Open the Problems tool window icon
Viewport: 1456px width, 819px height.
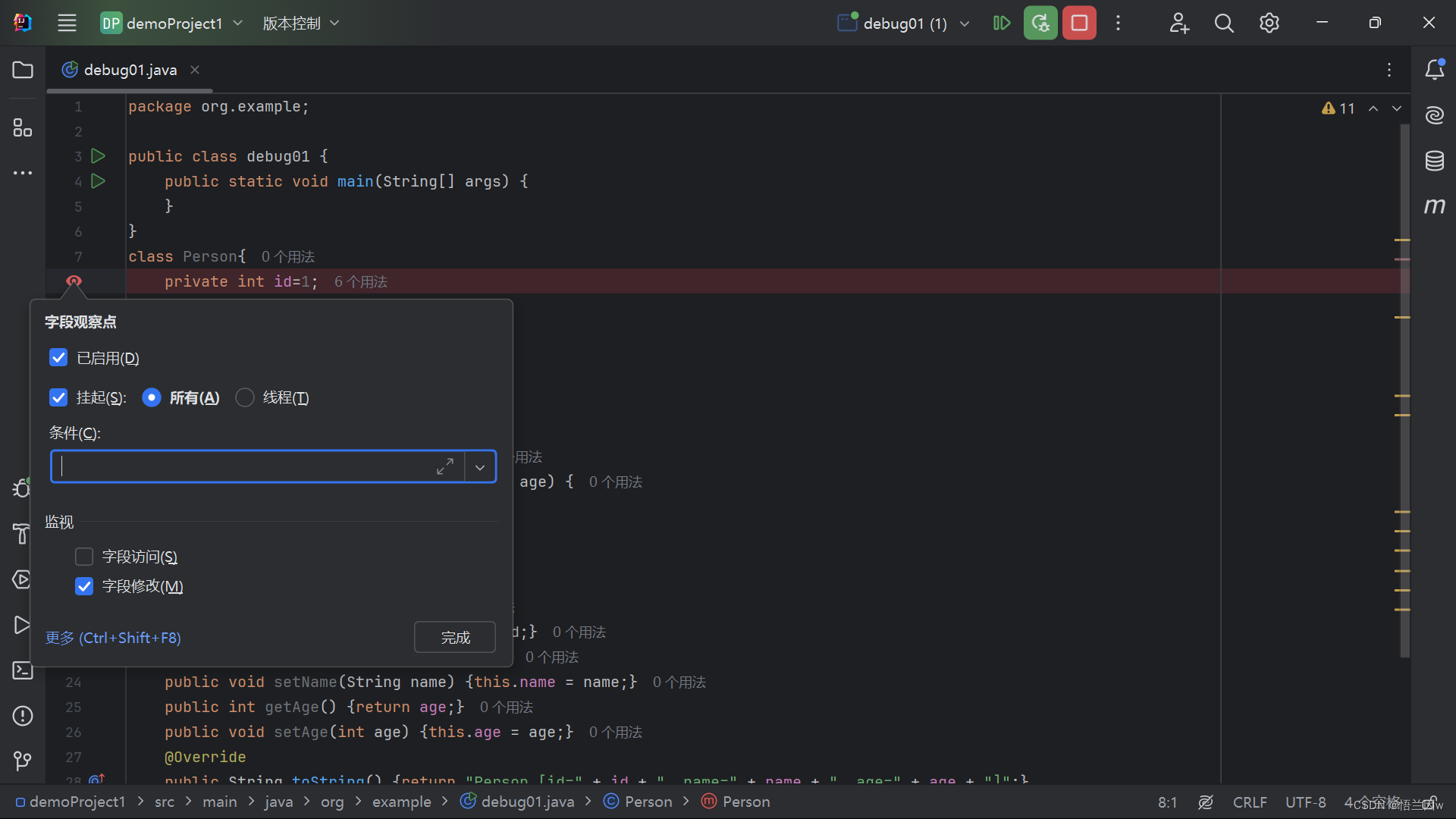[23, 716]
